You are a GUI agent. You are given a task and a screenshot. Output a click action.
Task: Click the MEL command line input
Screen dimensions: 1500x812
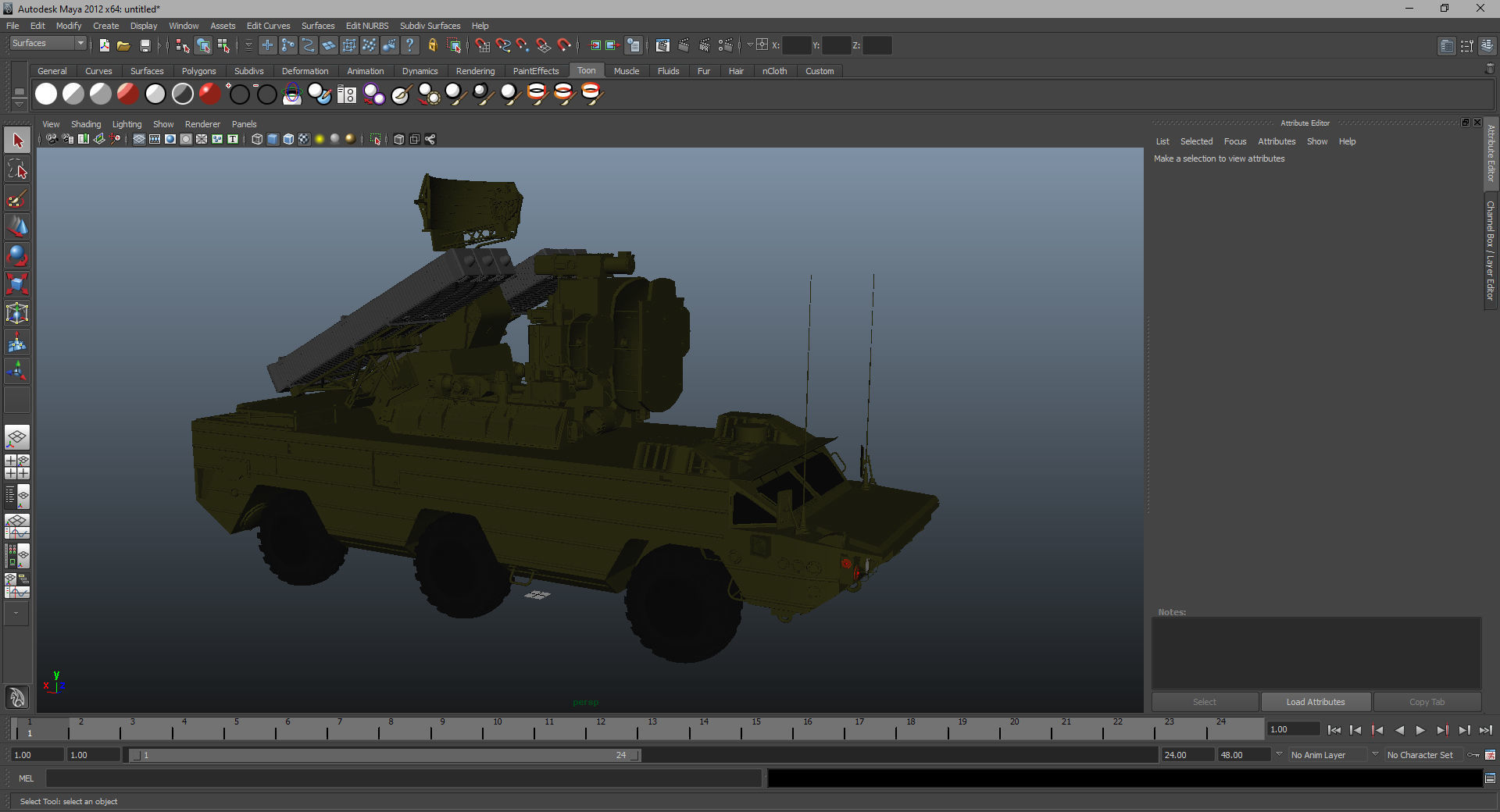pos(404,778)
